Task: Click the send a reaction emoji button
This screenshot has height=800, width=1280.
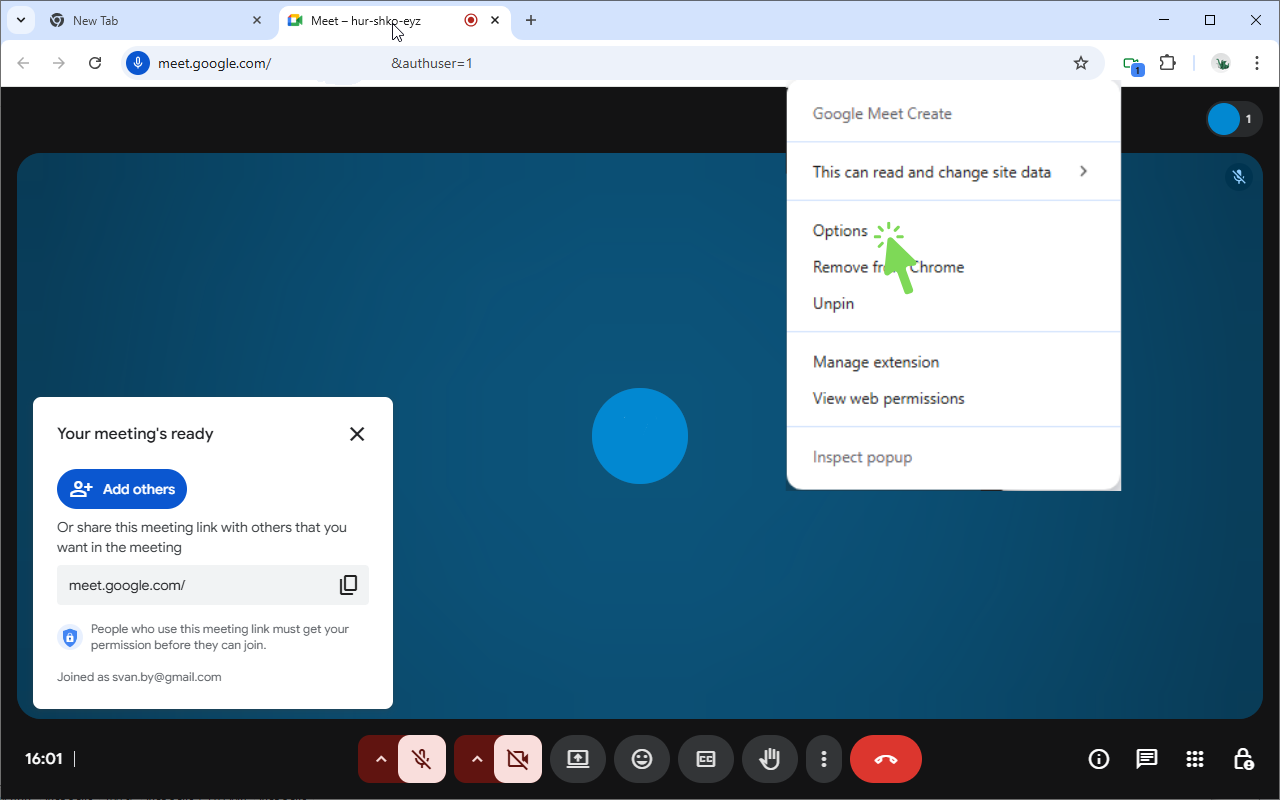Action: pos(642,759)
